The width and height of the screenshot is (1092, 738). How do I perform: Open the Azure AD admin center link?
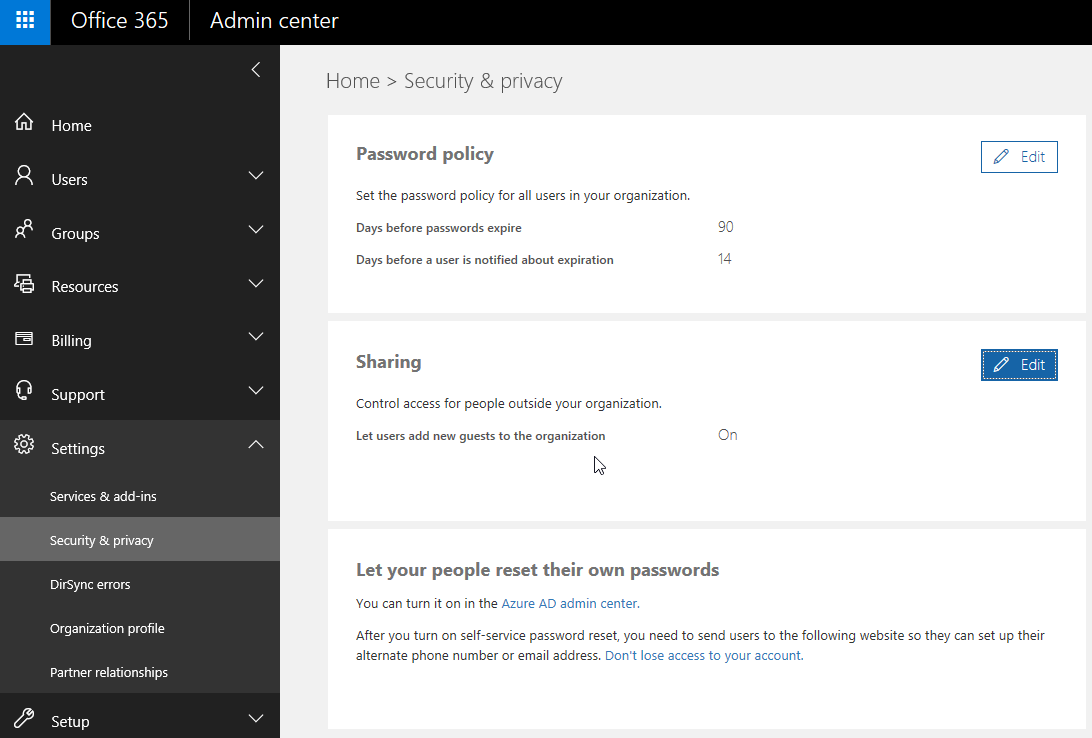click(570, 603)
